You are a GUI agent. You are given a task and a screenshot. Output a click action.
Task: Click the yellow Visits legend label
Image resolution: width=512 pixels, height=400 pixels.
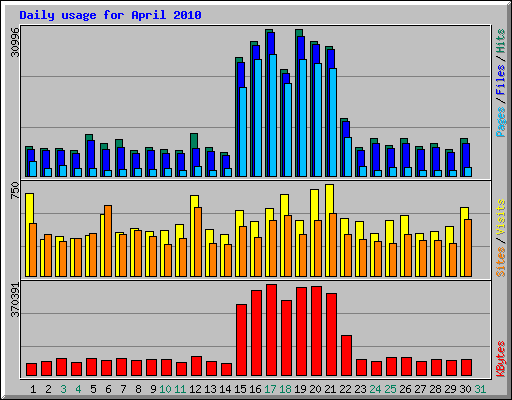coord(501,218)
